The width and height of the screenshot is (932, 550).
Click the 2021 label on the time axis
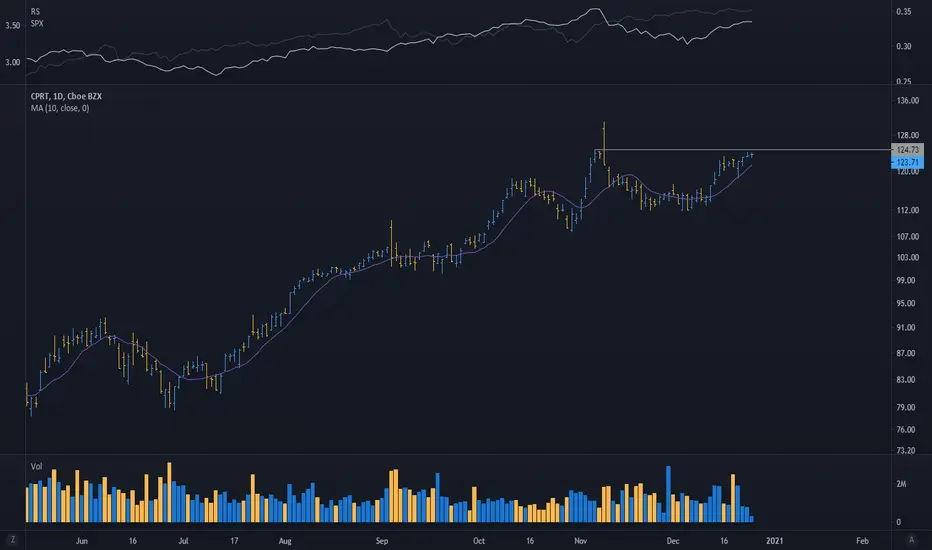(x=774, y=541)
